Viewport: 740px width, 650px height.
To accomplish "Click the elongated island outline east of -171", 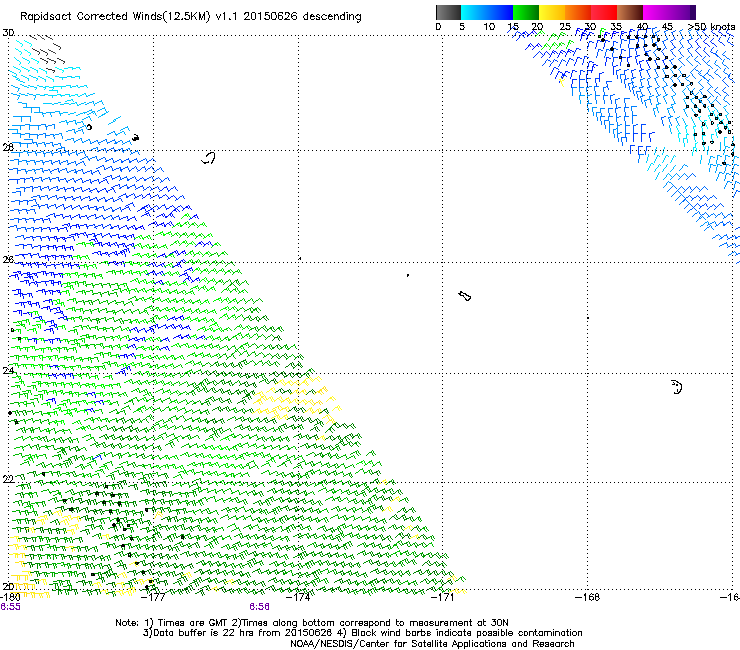I will point(465,296).
